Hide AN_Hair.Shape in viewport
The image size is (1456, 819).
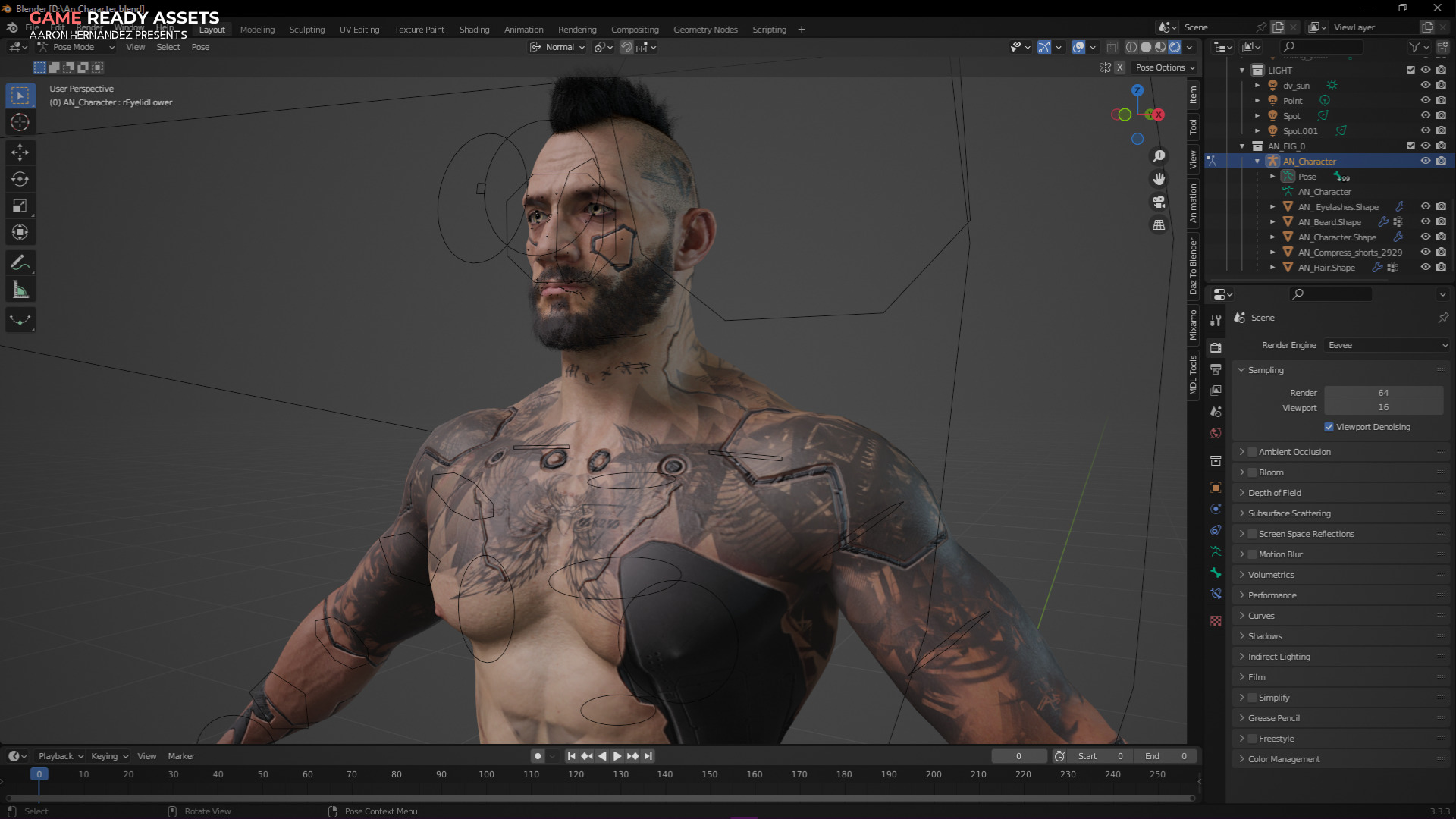1426,267
